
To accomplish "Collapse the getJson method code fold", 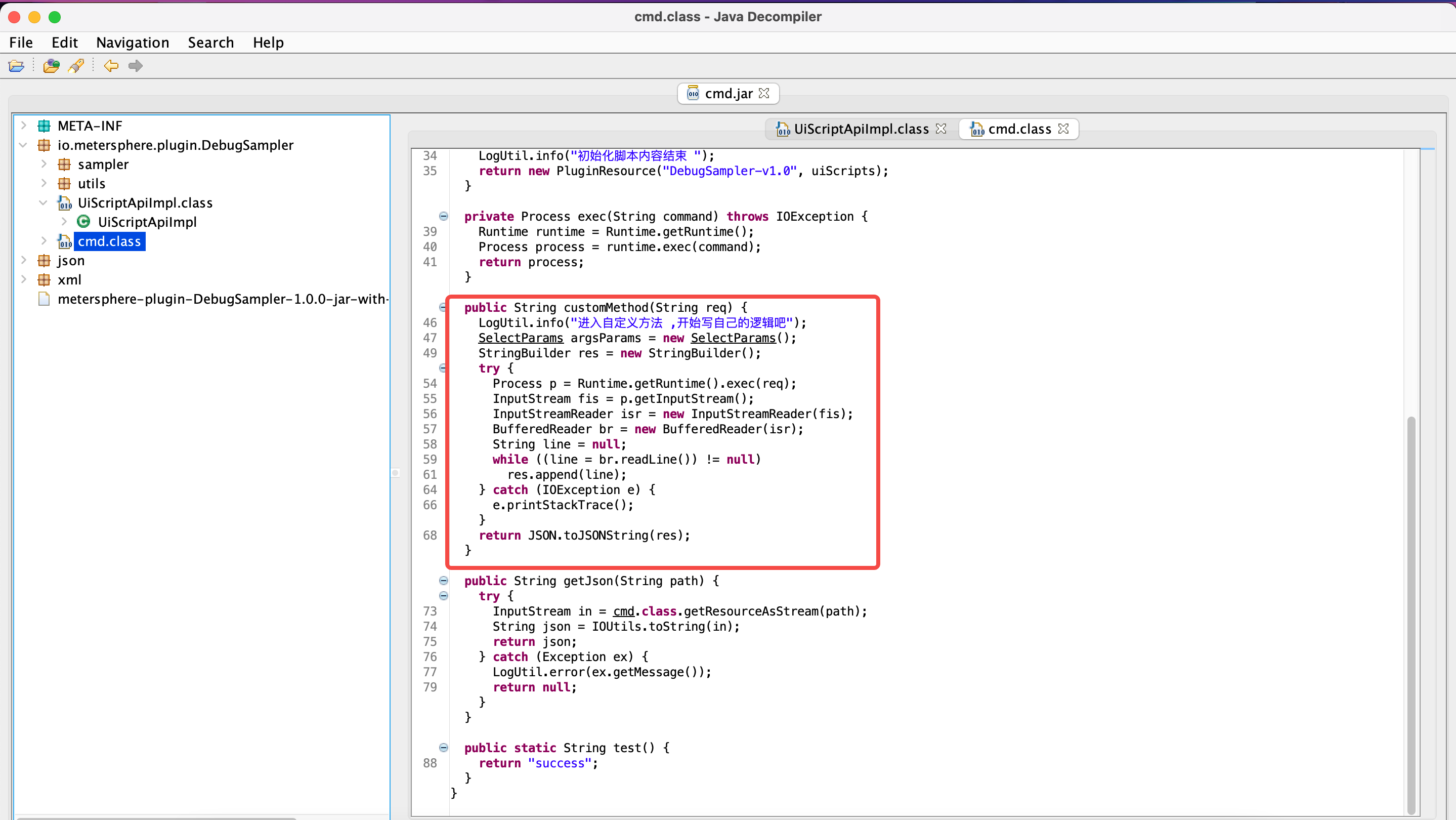I will pyautogui.click(x=444, y=580).
